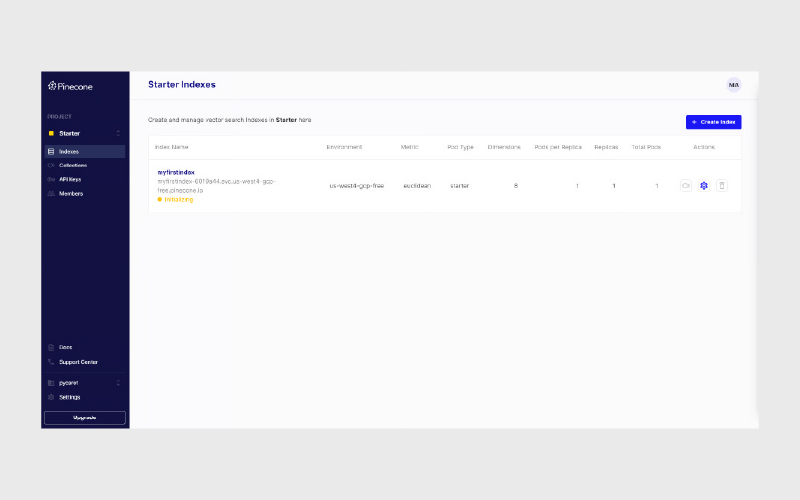Click the Pinecone logo in the sidebar
This screenshot has width=800, height=500.
(70, 86)
